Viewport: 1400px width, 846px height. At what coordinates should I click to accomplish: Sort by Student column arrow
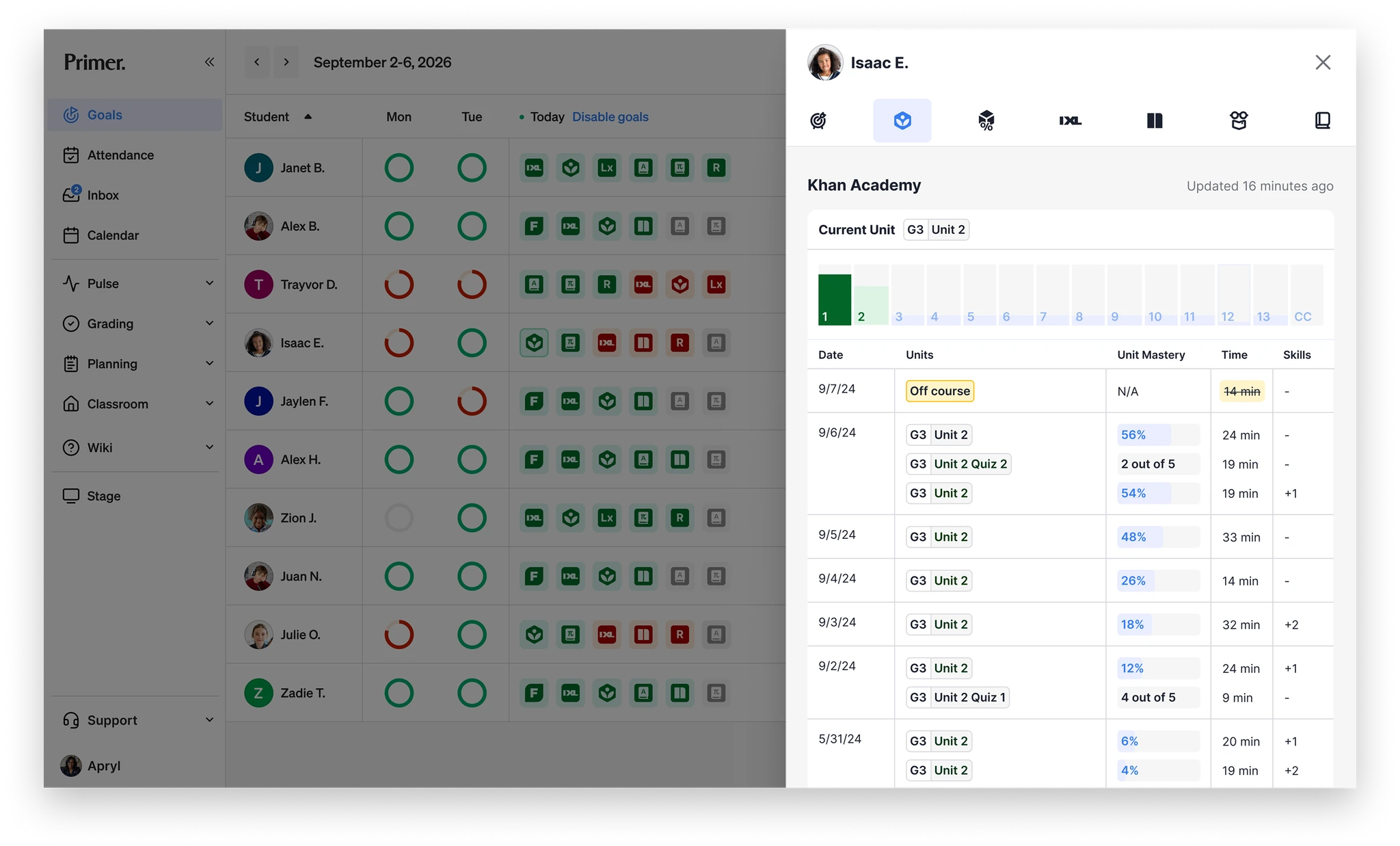[x=308, y=117]
